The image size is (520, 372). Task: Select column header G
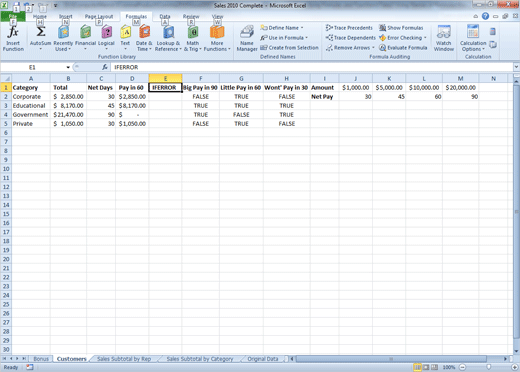click(241, 79)
